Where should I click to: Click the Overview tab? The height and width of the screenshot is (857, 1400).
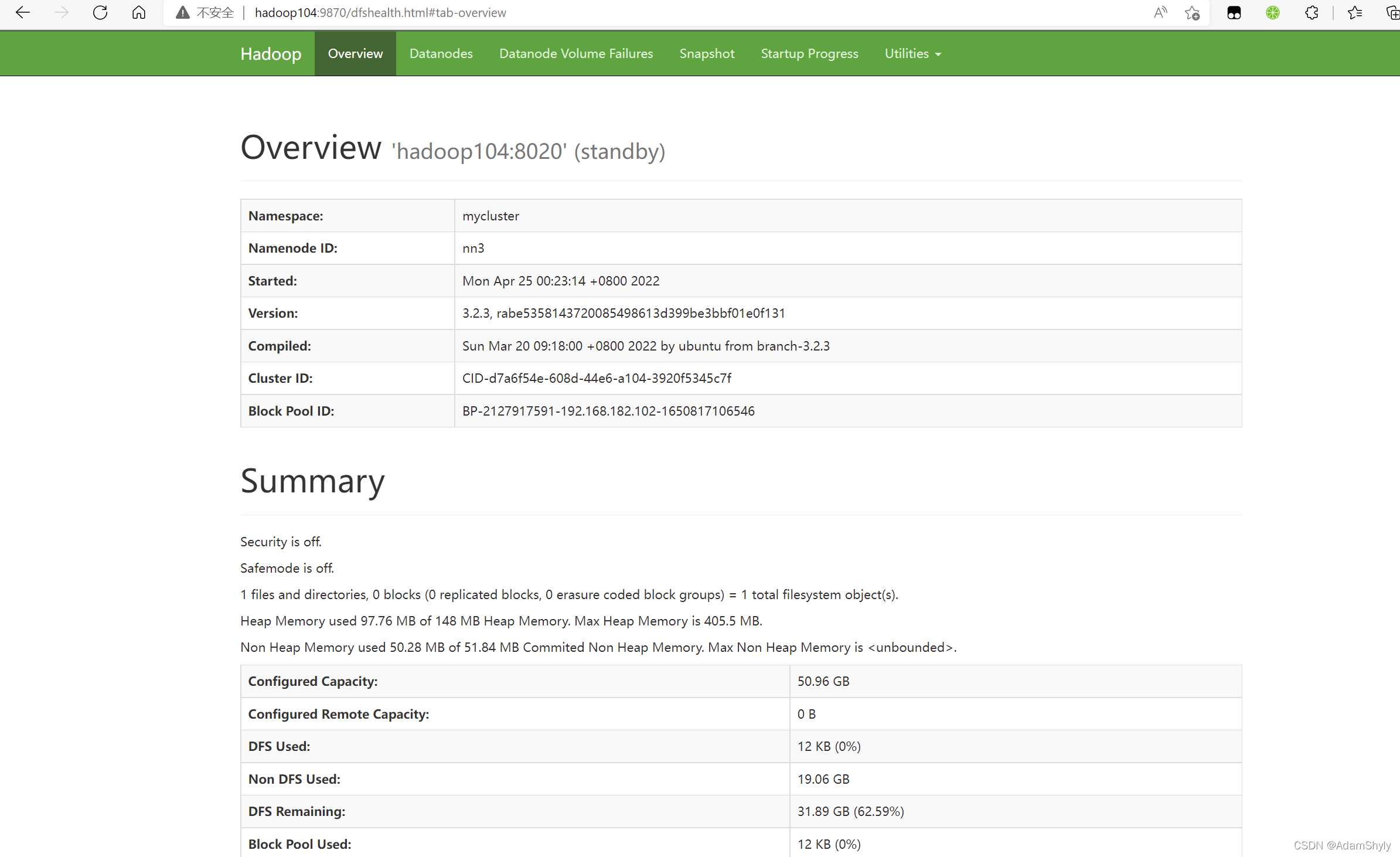tap(355, 53)
